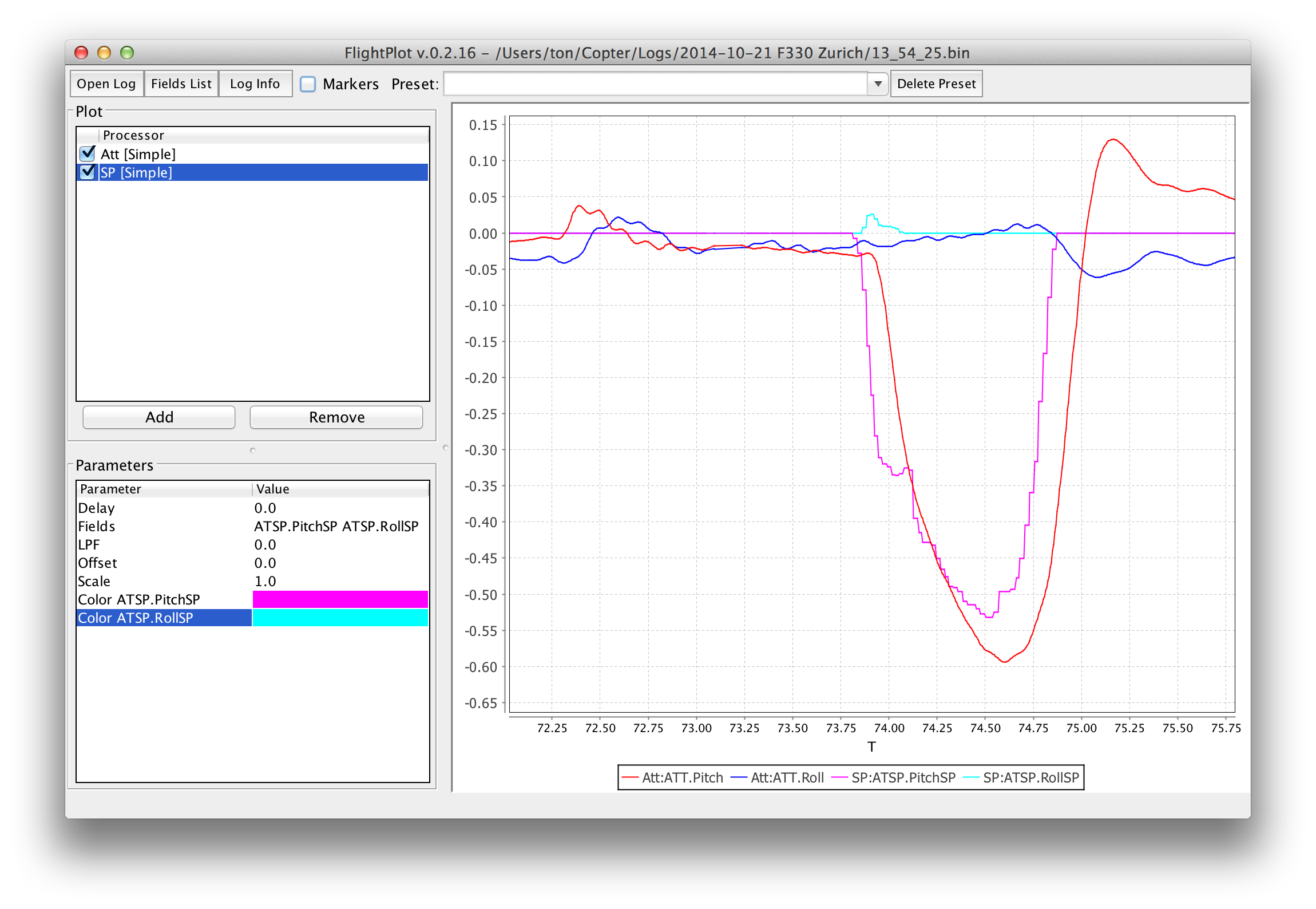Click the T axis label

[x=871, y=746]
